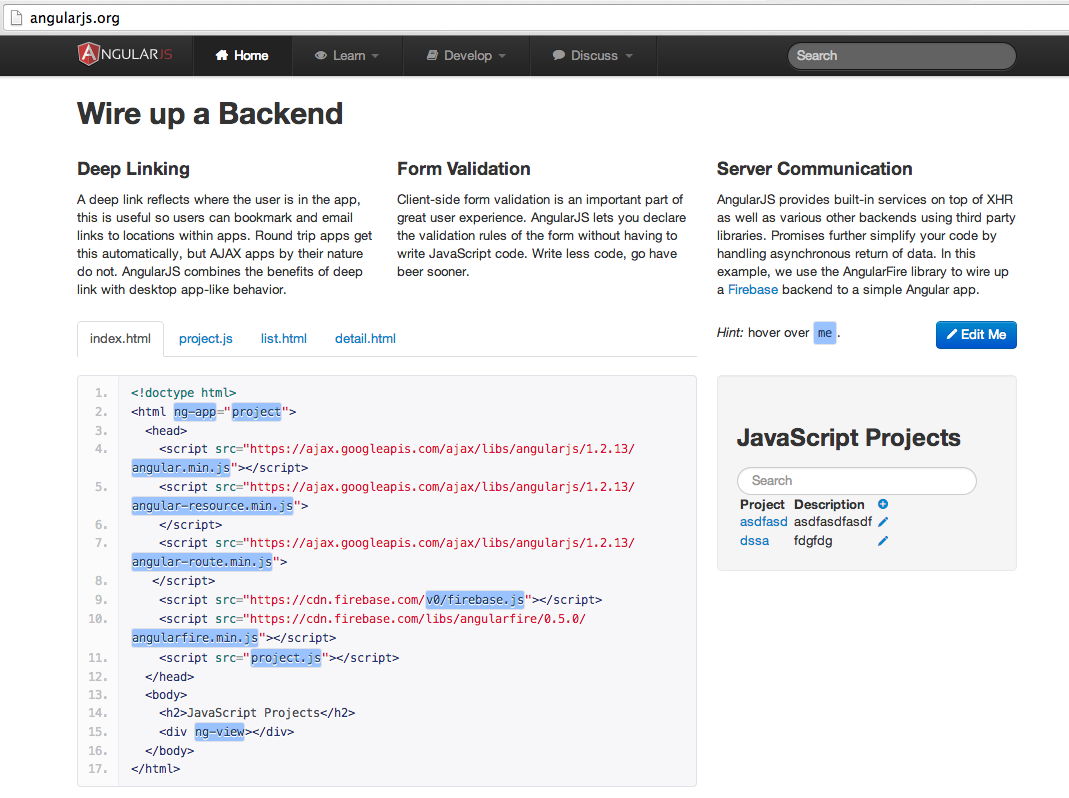Click the Description column header
Image resolution: width=1069 pixels, height=798 pixels.
pyautogui.click(x=829, y=504)
